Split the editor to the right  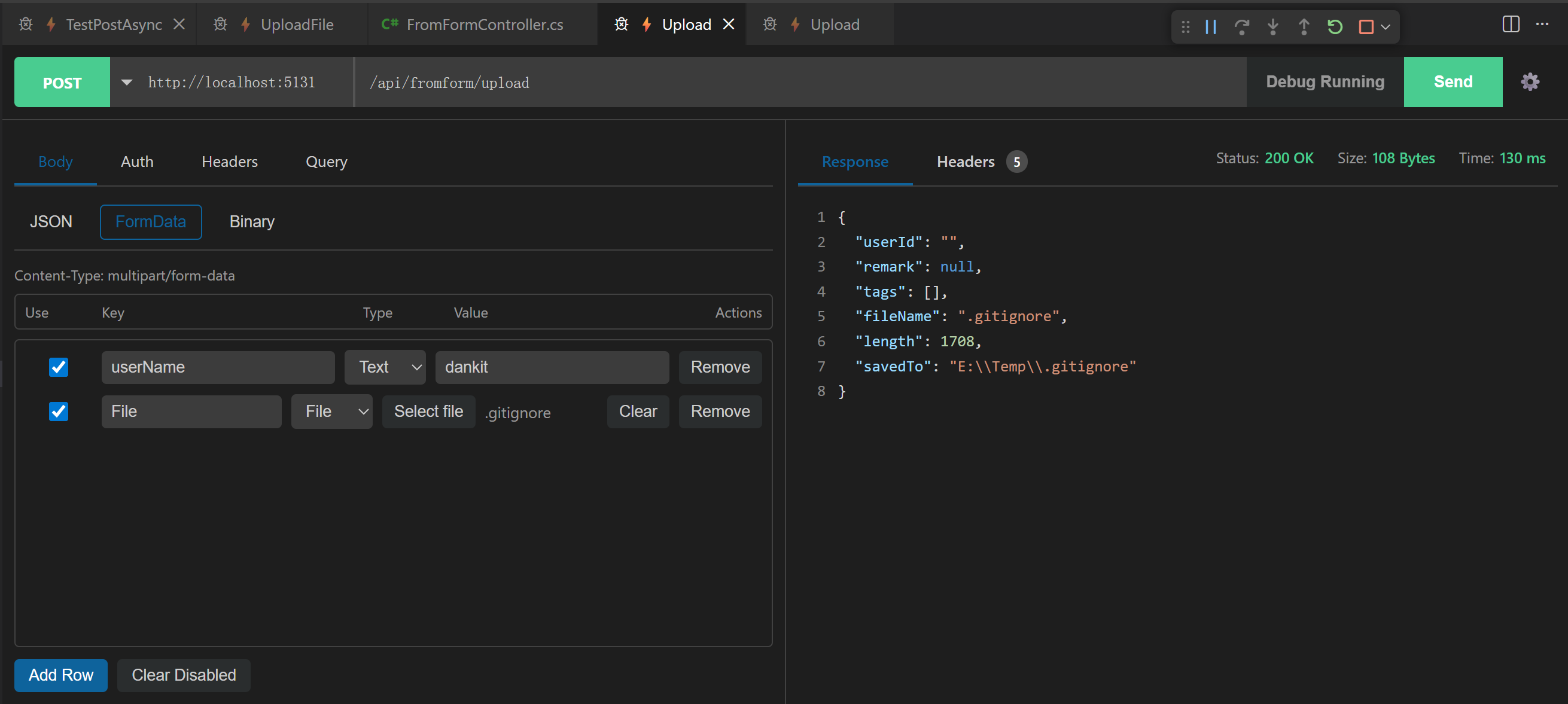tap(1511, 25)
